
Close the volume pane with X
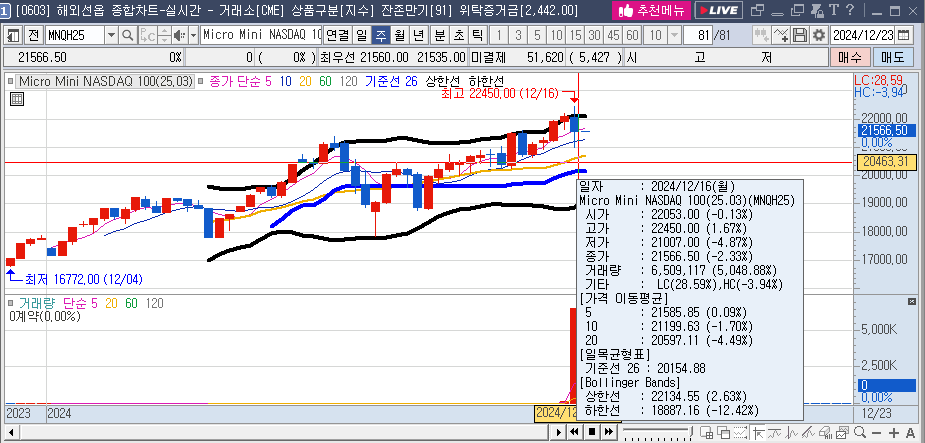pos(910,301)
